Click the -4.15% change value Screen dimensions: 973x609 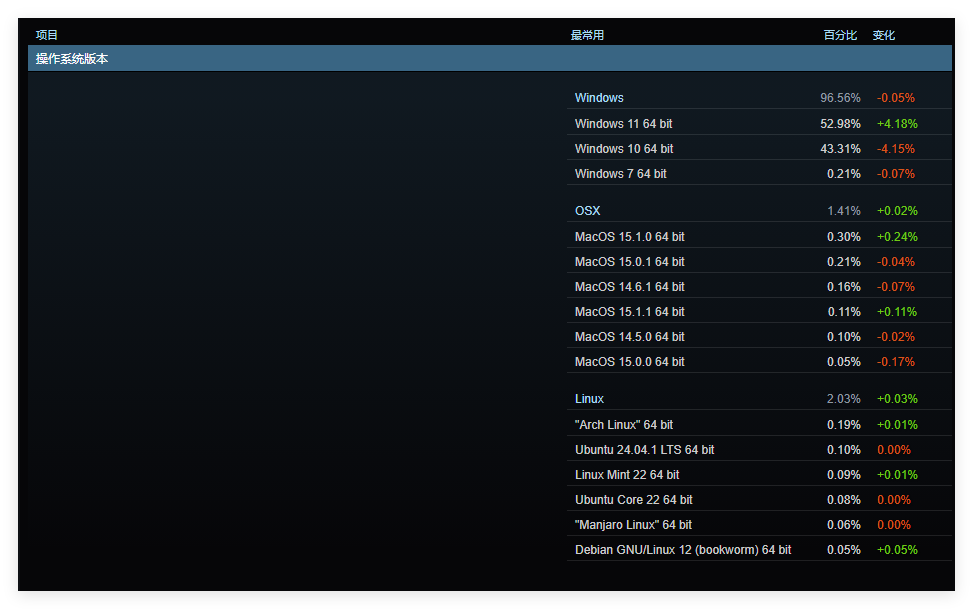click(x=895, y=149)
